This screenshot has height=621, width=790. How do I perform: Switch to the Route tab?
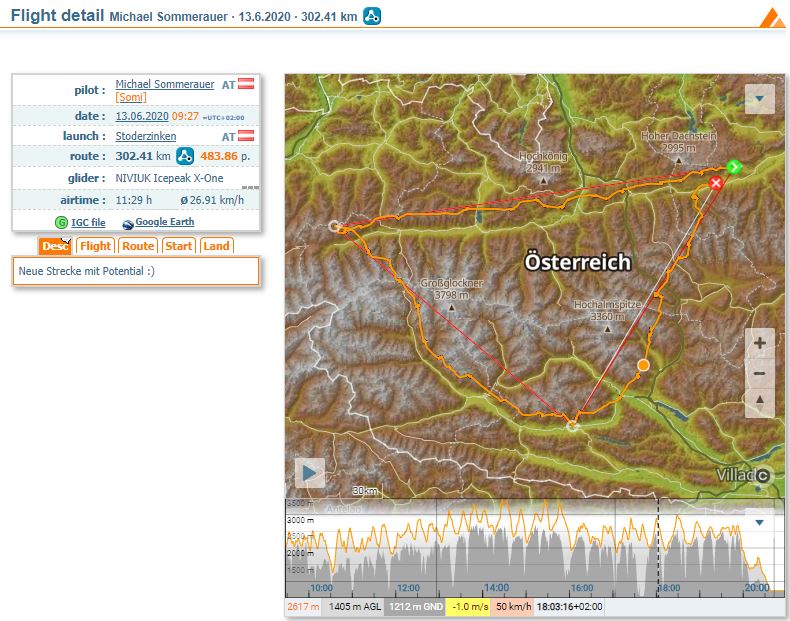coord(138,246)
